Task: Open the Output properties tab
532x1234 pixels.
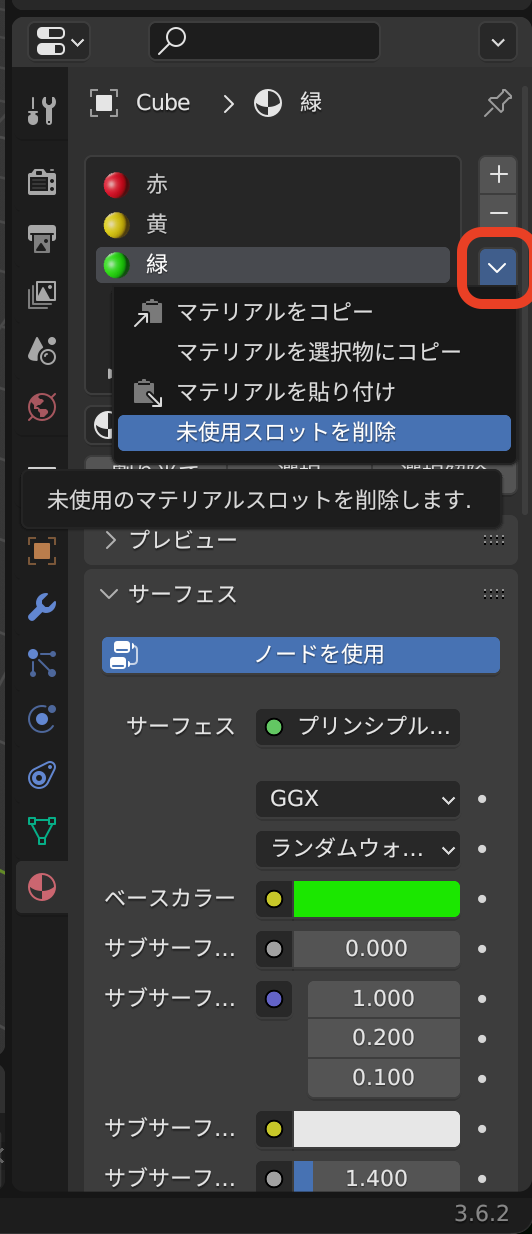Action: [x=42, y=237]
